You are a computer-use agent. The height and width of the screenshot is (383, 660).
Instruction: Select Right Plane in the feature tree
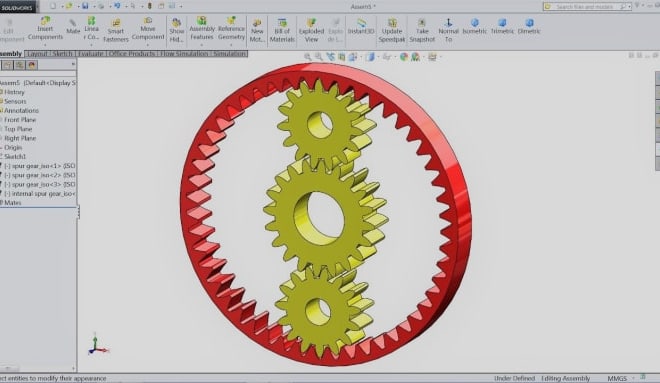(20, 138)
